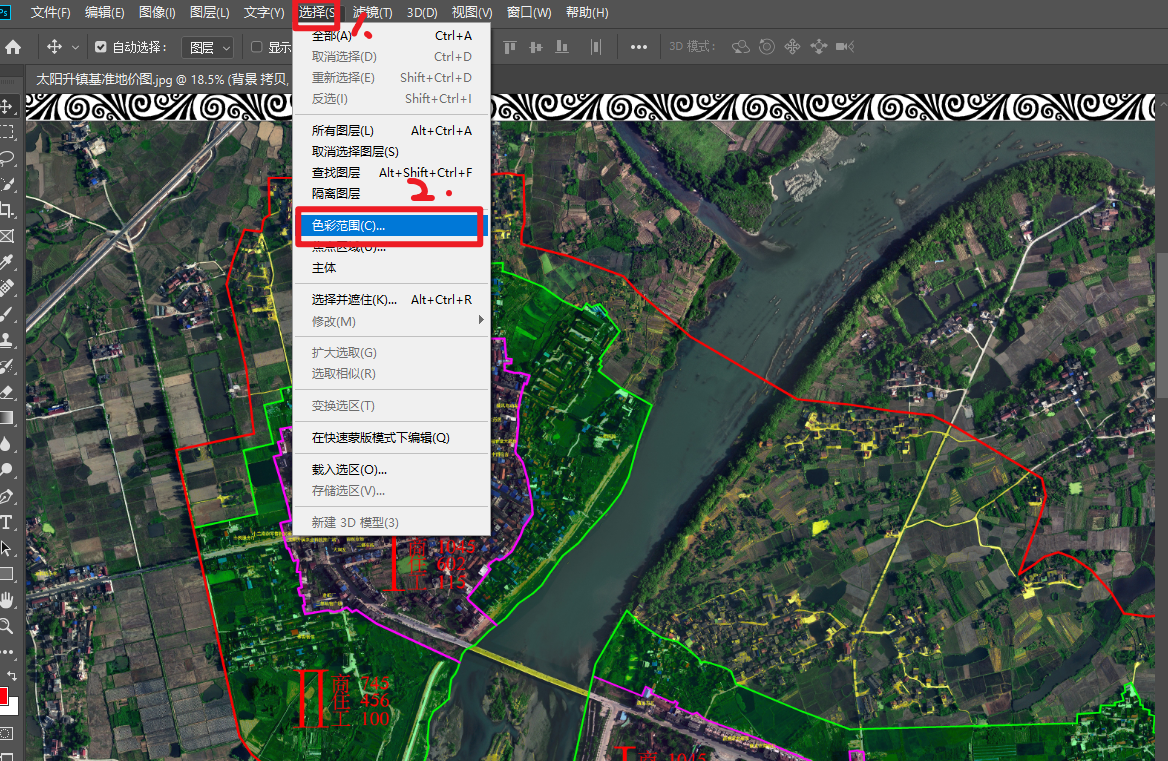The width and height of the screenshot is (1168, 761).
Task: Open the 编辑(E) menu
Action: (104, 13)
